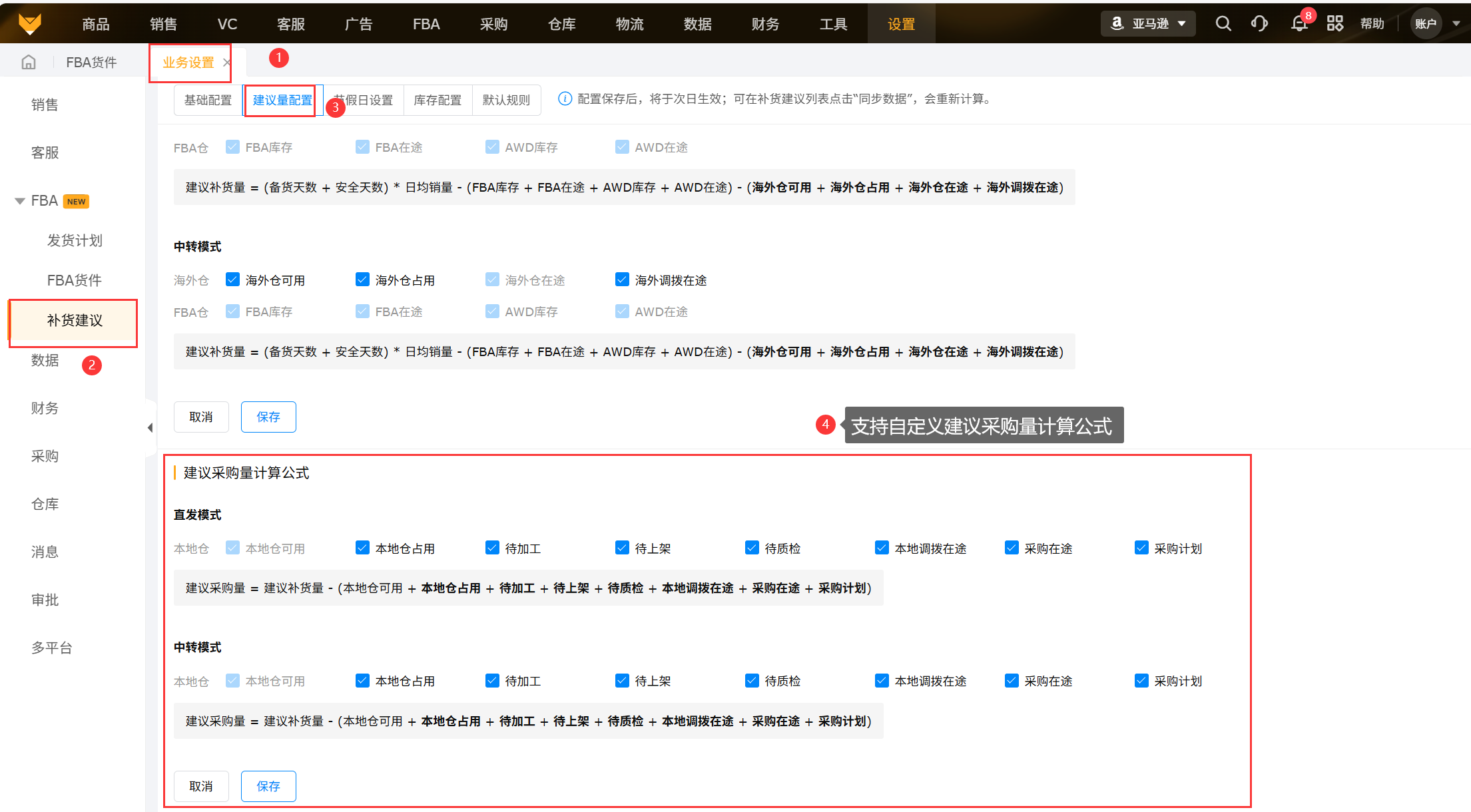Click 取消 below the 中转模式 replenishment formula
This screenshot has height=812, width=1471.
(x=201, y=417)
